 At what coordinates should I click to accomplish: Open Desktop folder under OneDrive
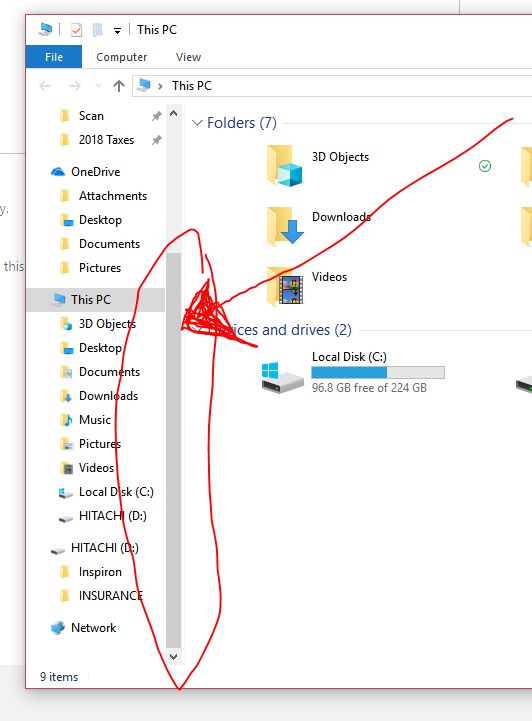click(100, 220)
